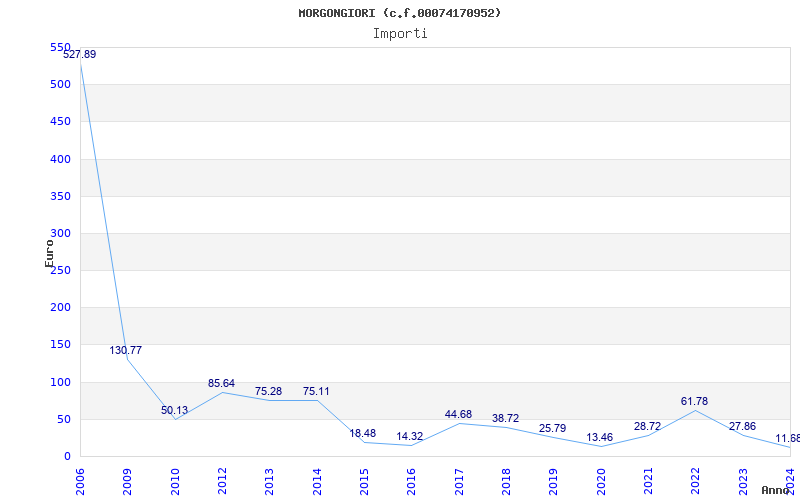Screen dimensions: 800x500
Task: Click the 44.68 value label
Action: 458,414
